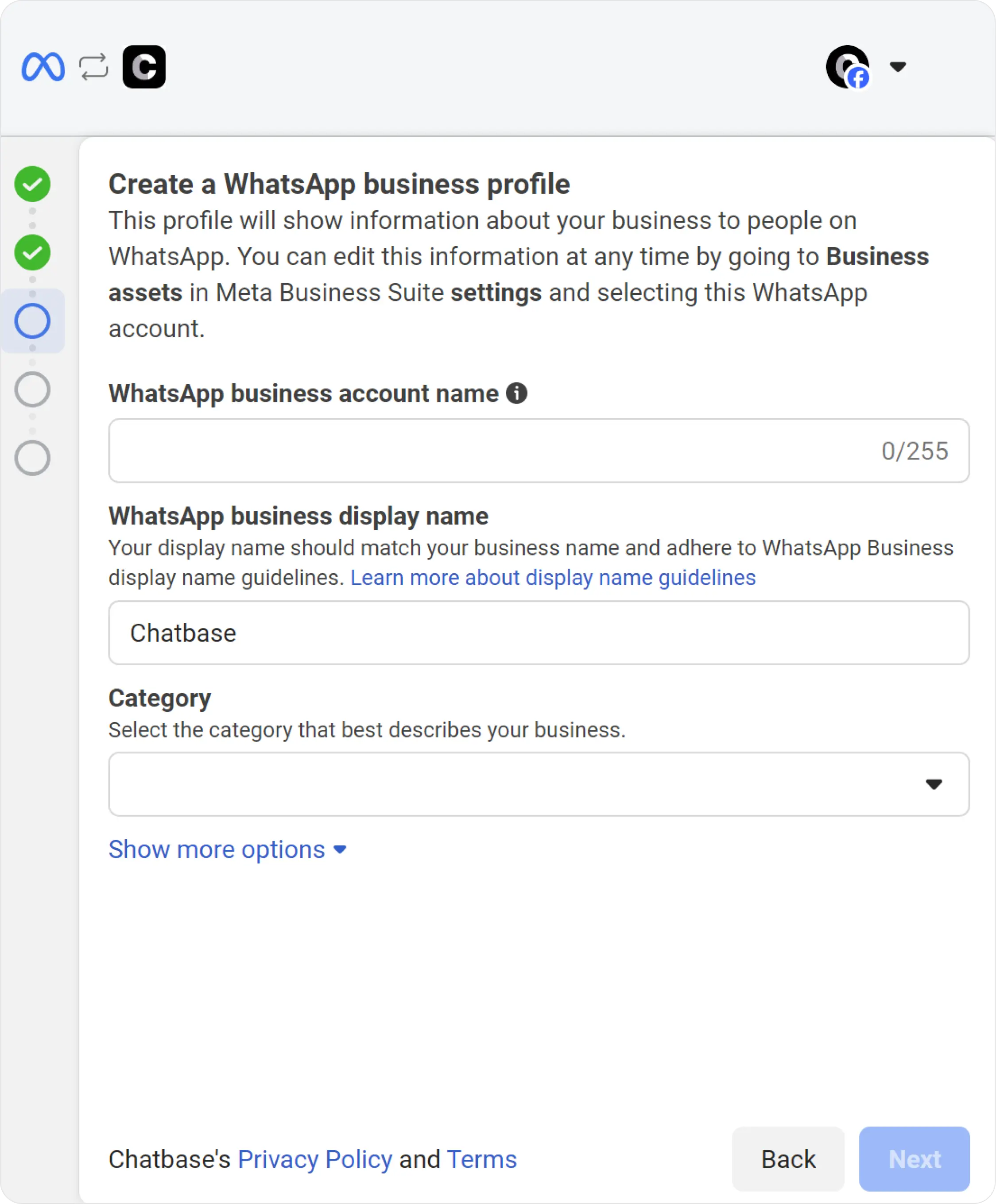Click the display name field containing Chatbase
The height and width of the screenshot is (1204, 996).
(538, 633)
